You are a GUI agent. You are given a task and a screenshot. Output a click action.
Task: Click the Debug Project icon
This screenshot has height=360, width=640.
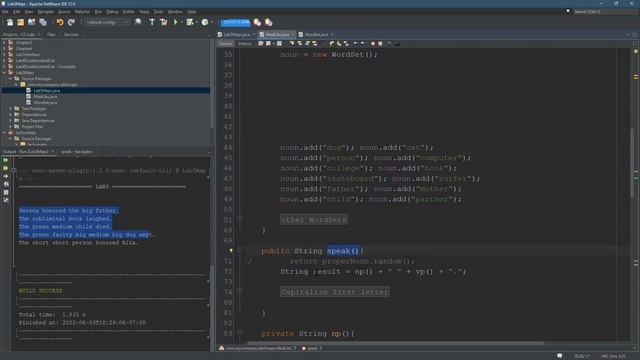point(190,22)
